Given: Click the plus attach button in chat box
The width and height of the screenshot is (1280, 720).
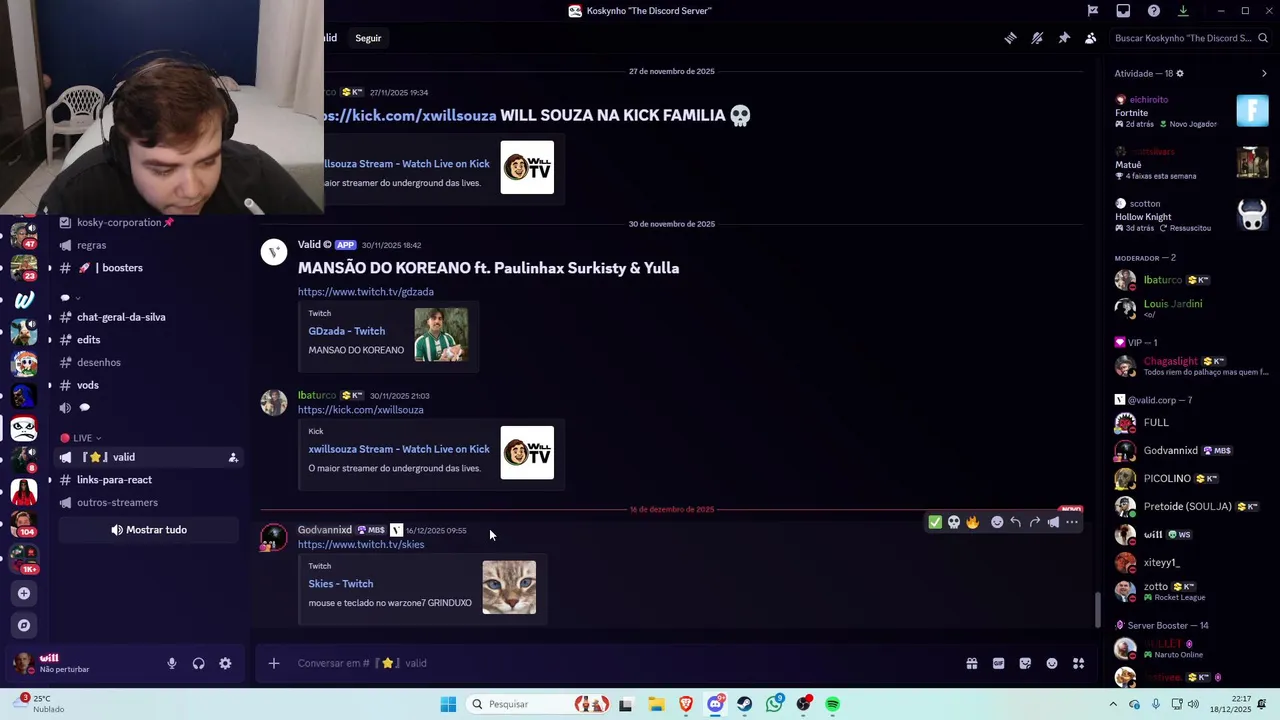Looking at the screenshot, I should click(273, 663).
